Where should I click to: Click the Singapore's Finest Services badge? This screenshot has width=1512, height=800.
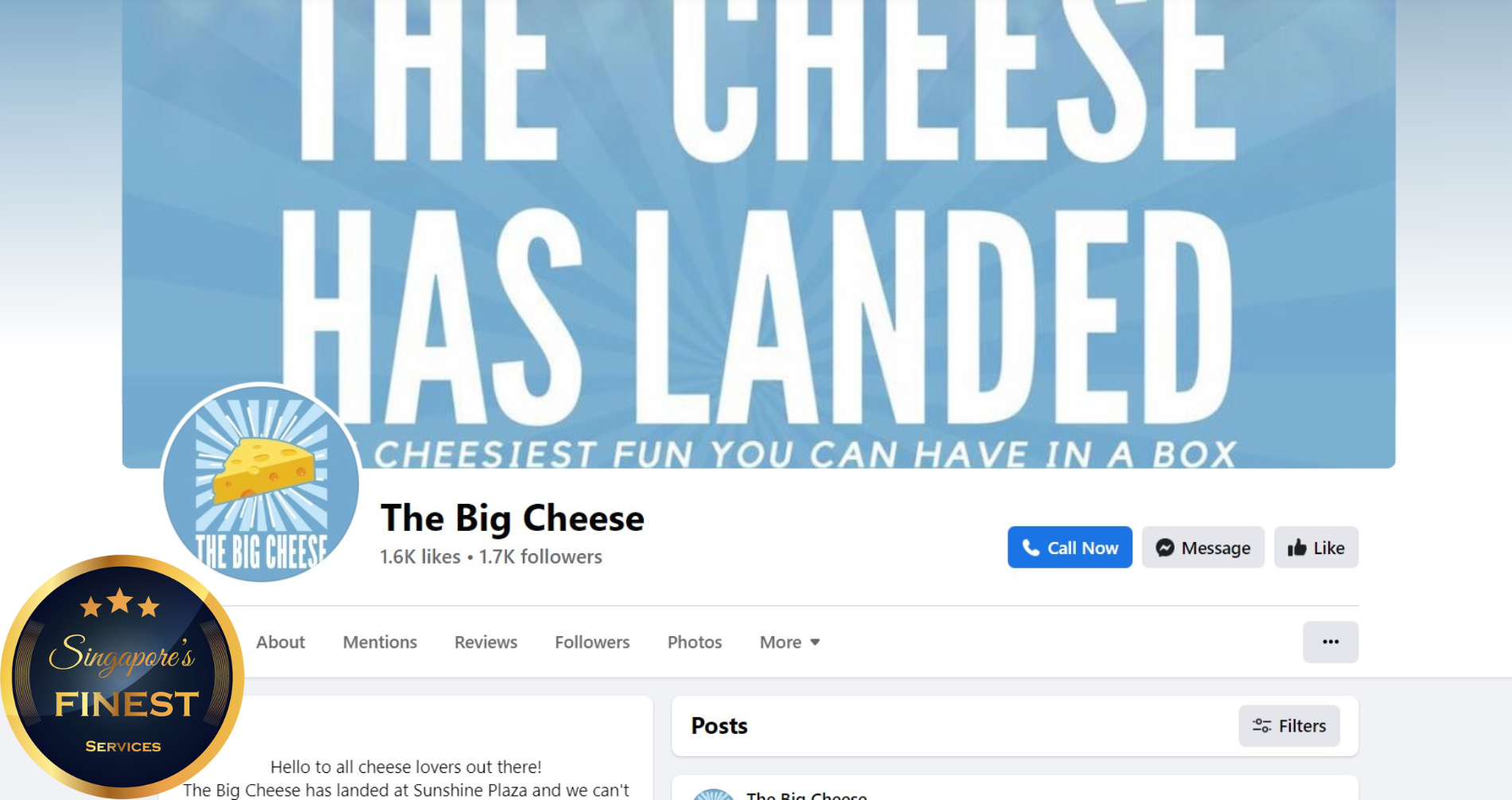[x=122, y=677]
